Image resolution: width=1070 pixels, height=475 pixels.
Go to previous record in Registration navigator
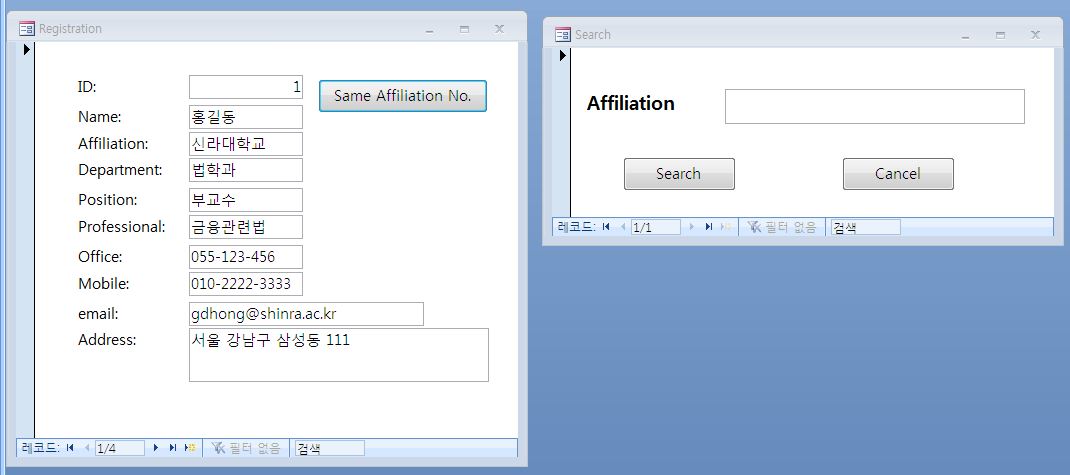pos(87,448)
